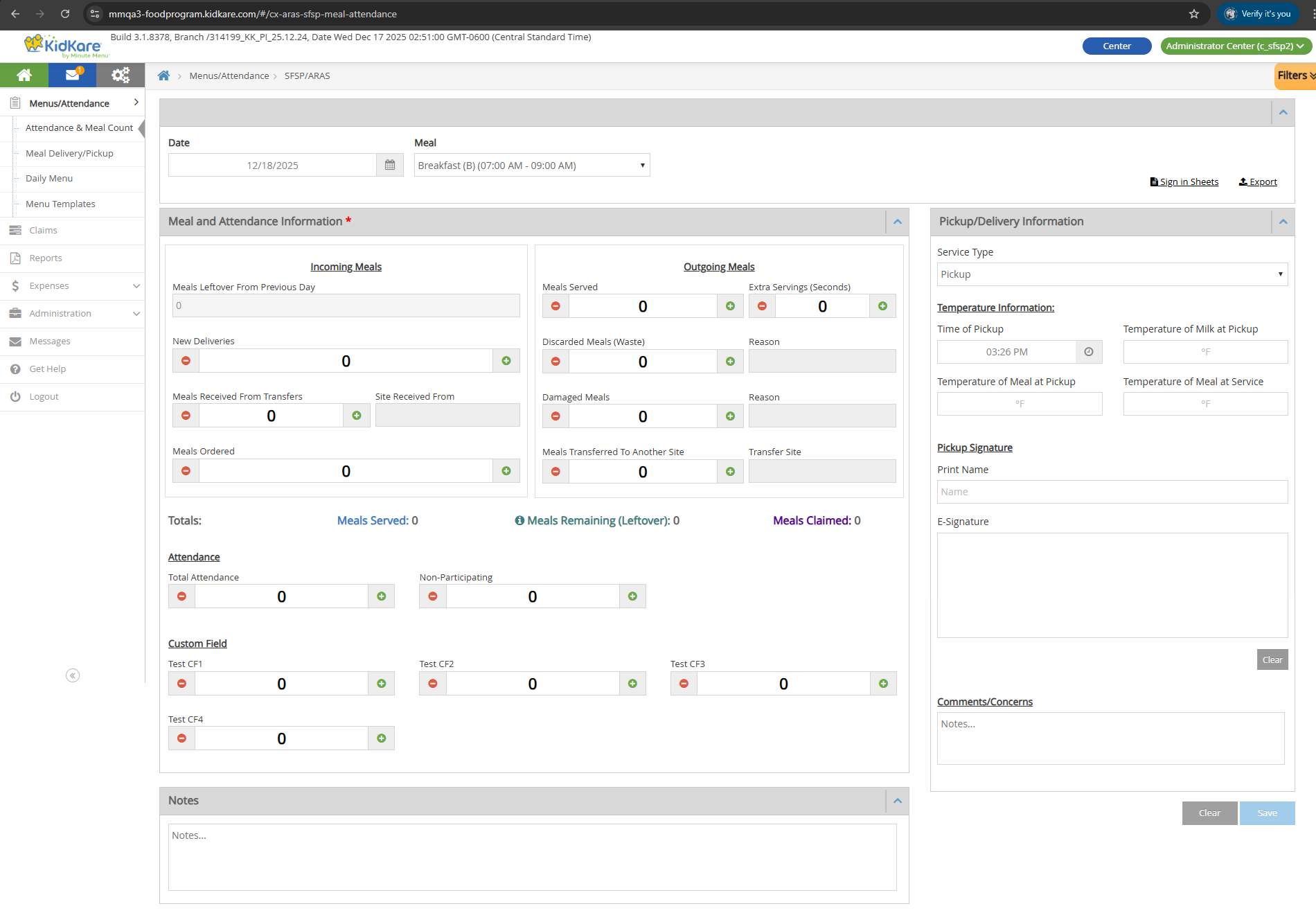Image resolution: width=1316 pixels, height=913 pixels.
Task: Open the Meal dropdown
Action: [531, 165]
